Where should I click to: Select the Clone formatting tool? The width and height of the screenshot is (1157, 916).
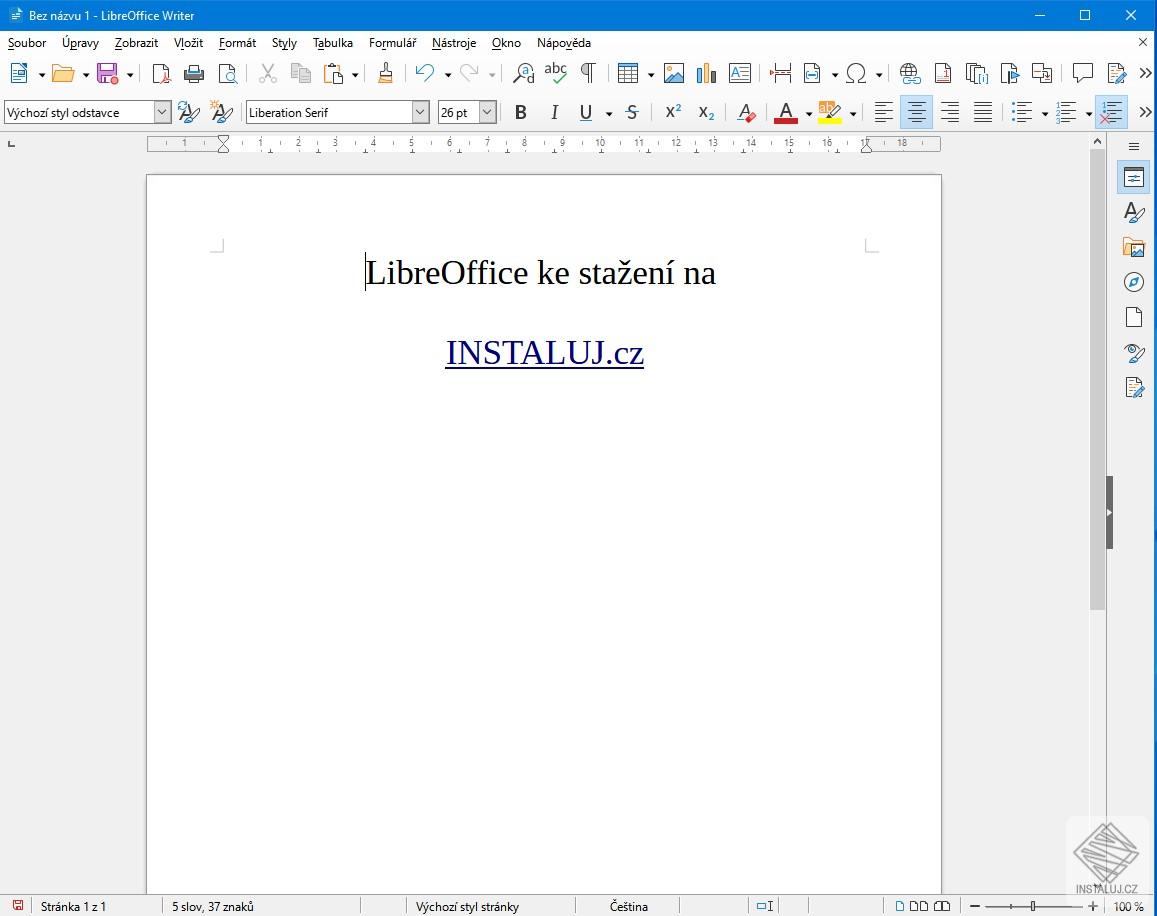[385, 73]
